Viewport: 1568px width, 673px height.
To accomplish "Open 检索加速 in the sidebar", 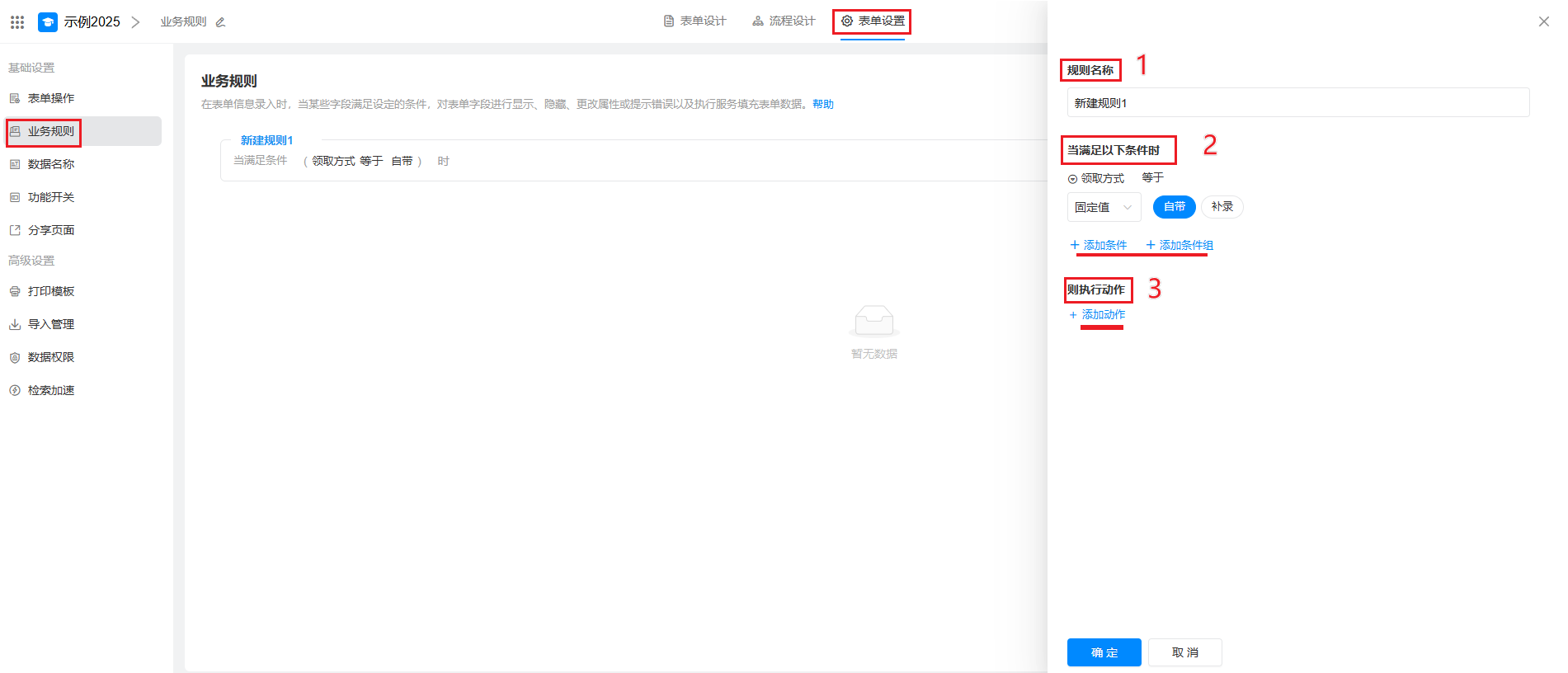I will 50,390.
